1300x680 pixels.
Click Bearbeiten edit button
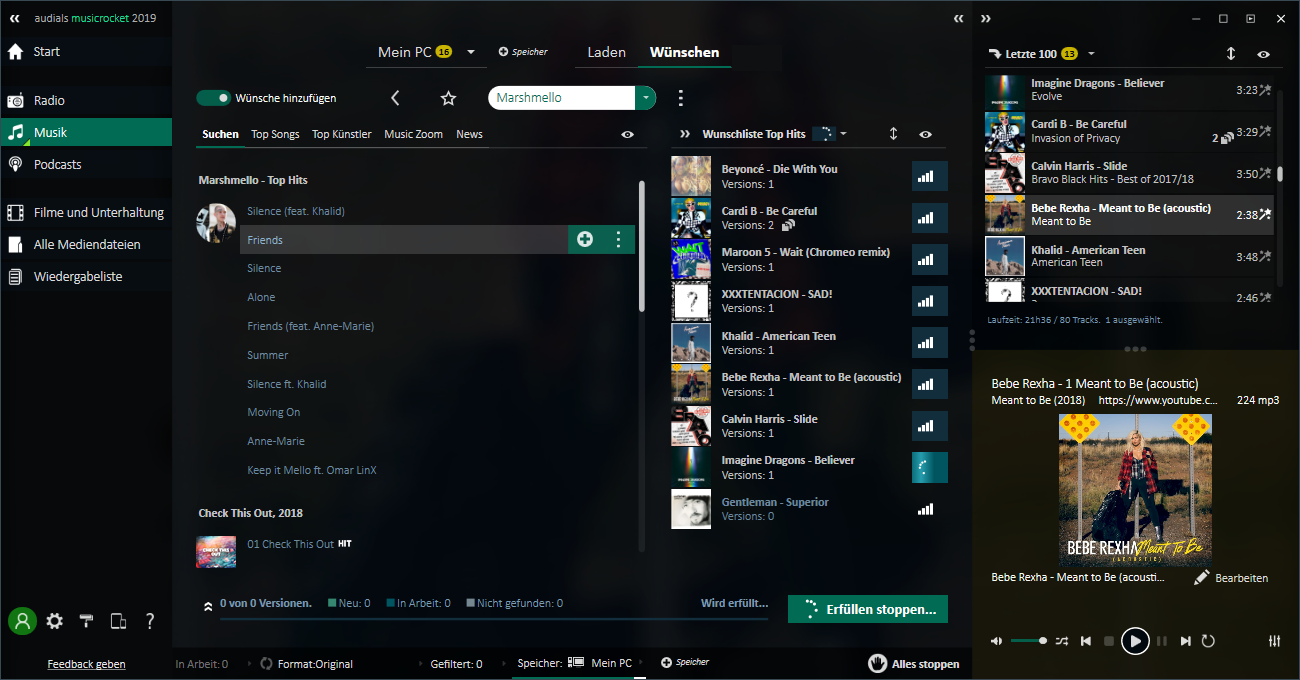1231,578
